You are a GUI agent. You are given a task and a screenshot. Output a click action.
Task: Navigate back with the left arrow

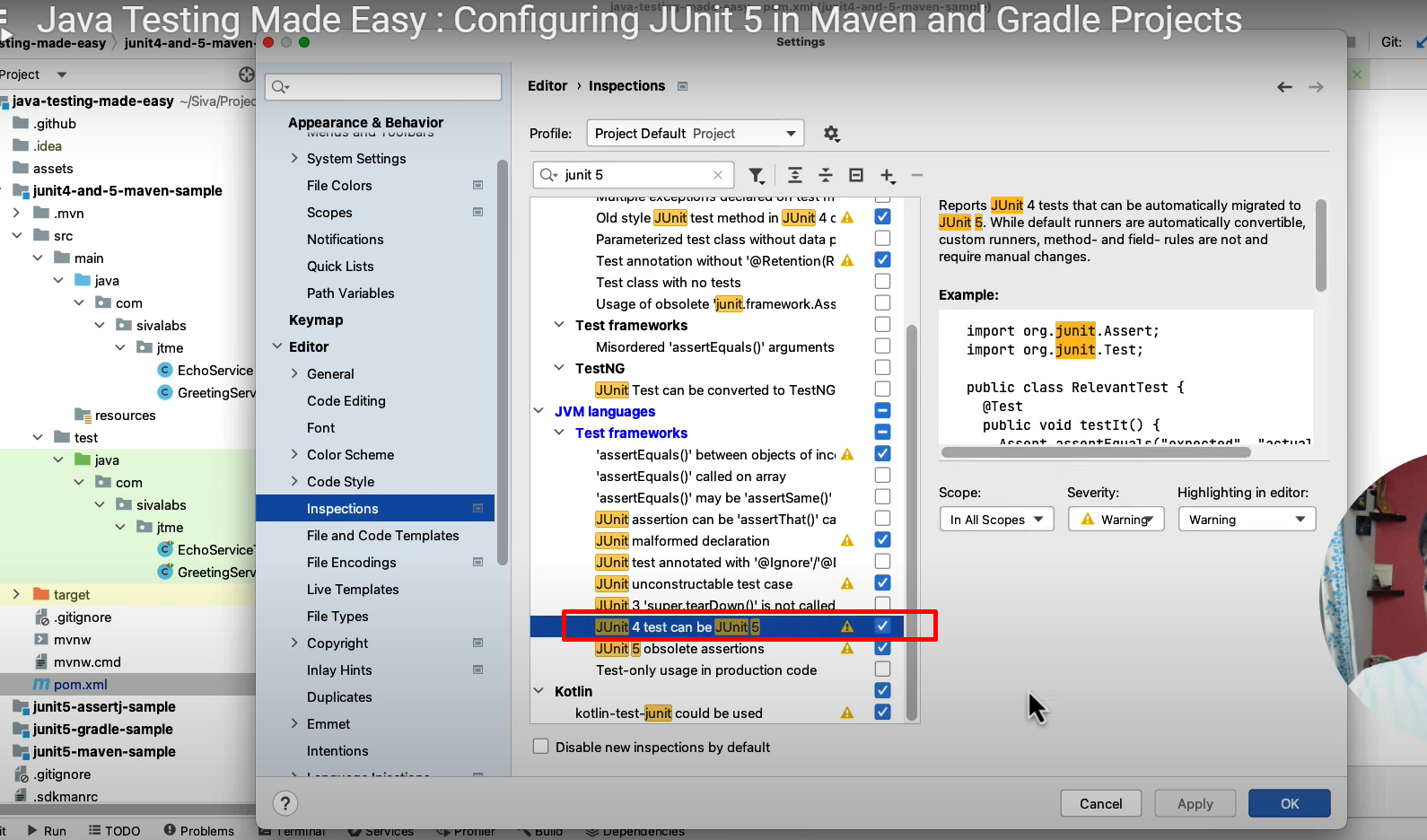[1284, 87]
